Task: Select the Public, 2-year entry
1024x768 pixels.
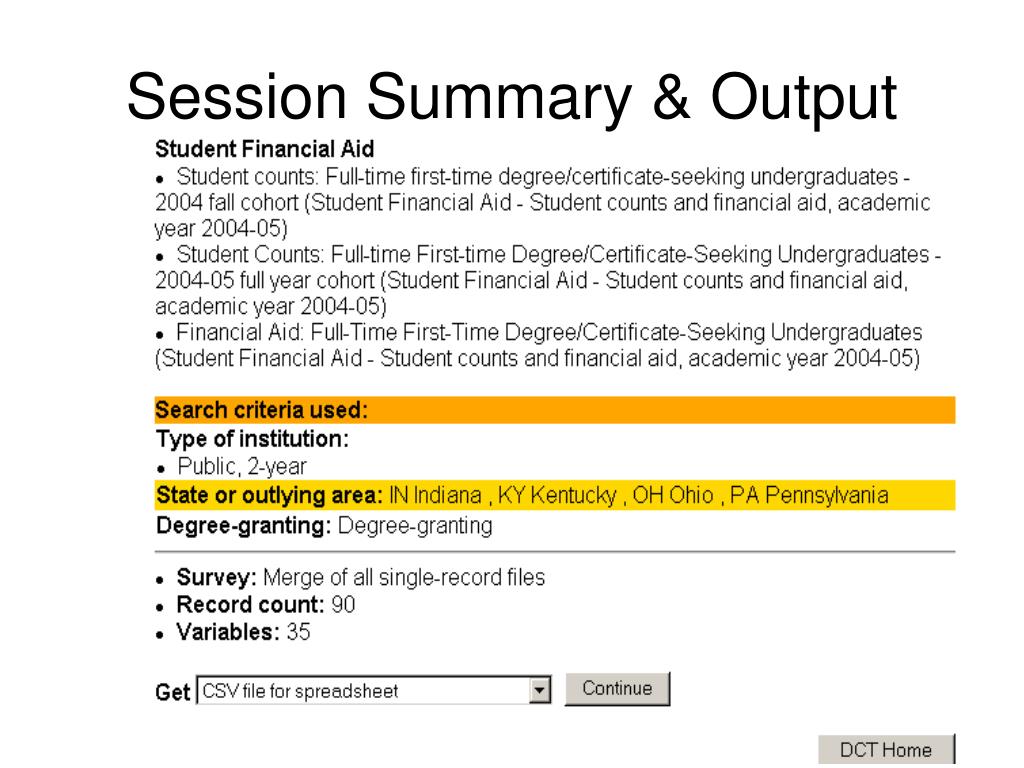Action: click(x=242, y=466)
